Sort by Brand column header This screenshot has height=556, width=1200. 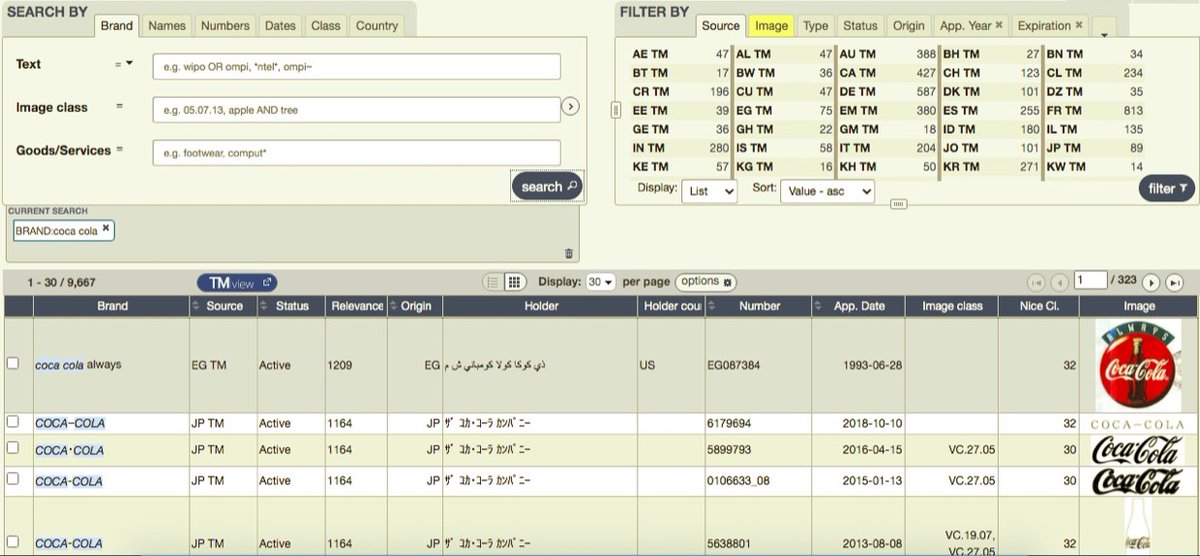click(x=112, y=306)
